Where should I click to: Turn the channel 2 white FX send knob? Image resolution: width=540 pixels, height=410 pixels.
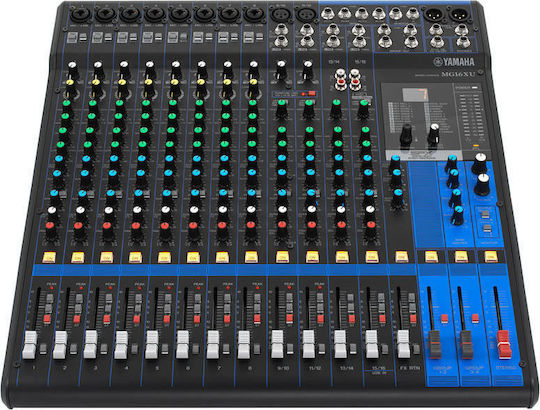(80, 211)
